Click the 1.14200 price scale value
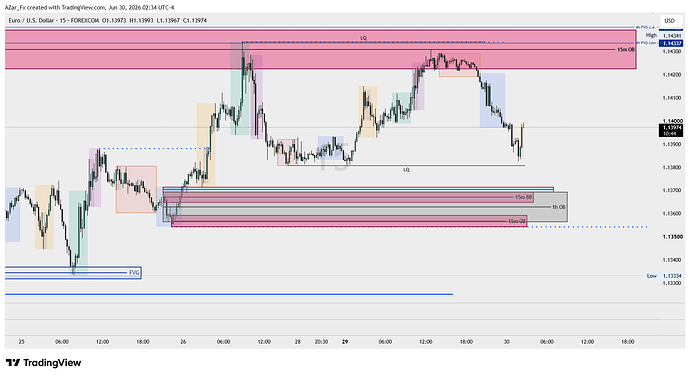This screenshot has height=376, width=690. (x=672, y=75)
